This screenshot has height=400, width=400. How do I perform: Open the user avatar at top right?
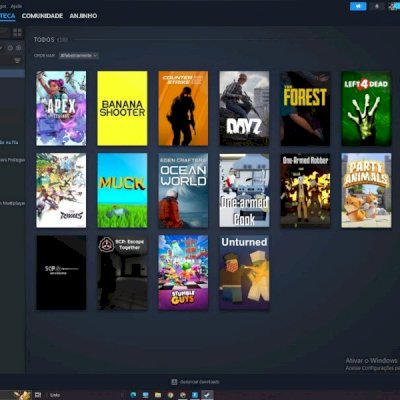[394, 6]
